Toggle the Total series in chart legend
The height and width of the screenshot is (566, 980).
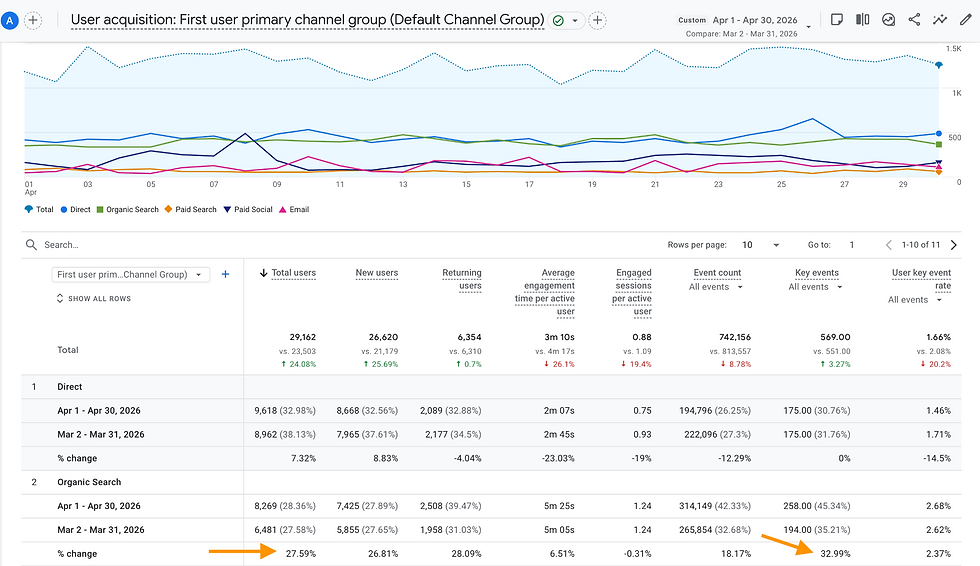39,209
